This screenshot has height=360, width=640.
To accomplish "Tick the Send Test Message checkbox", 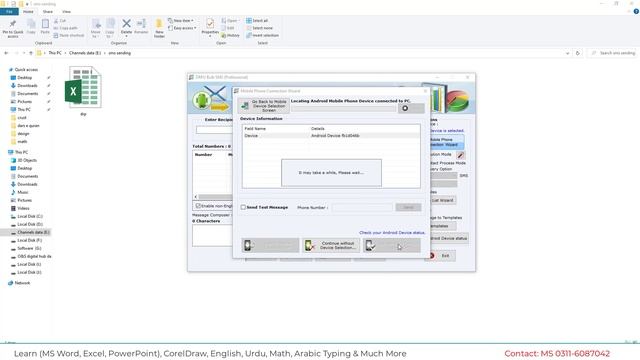I will 243,207.
